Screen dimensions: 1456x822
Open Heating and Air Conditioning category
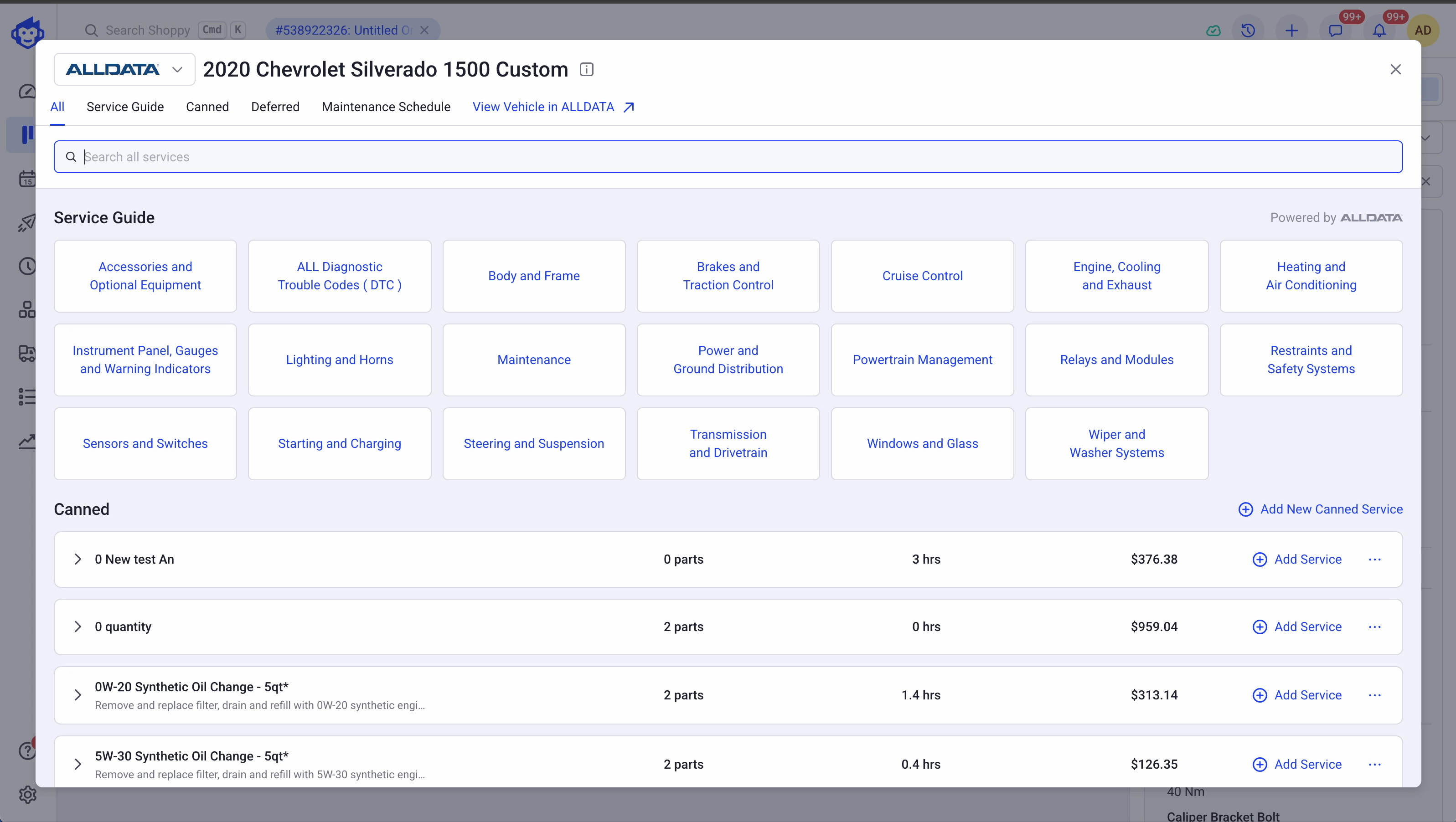[x=1311, y=276]
